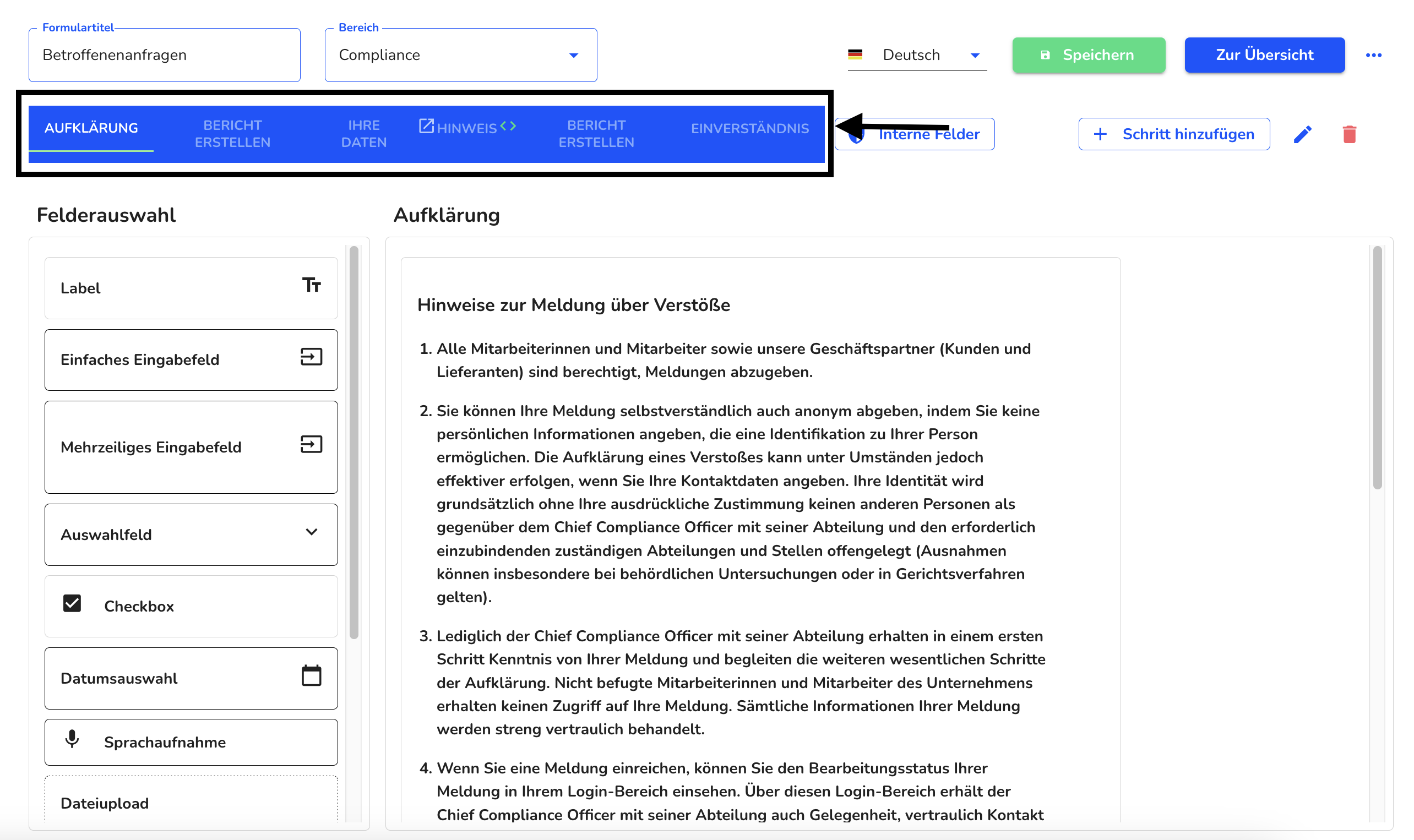Select the Sprachaufnahme field element

click(x=191, y=742)
